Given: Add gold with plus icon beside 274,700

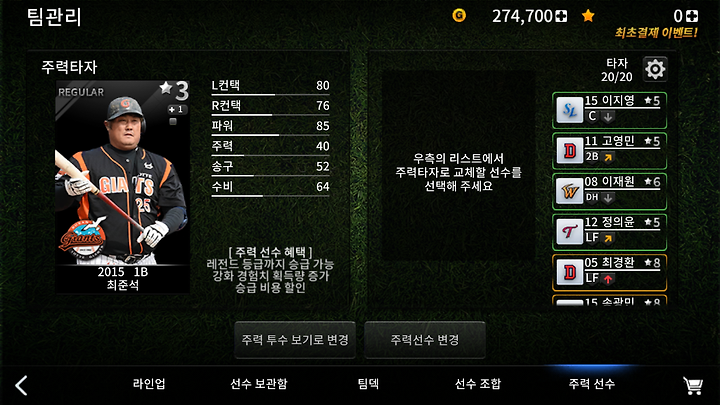Looking at the screenshot, I should tap(561, 17).
